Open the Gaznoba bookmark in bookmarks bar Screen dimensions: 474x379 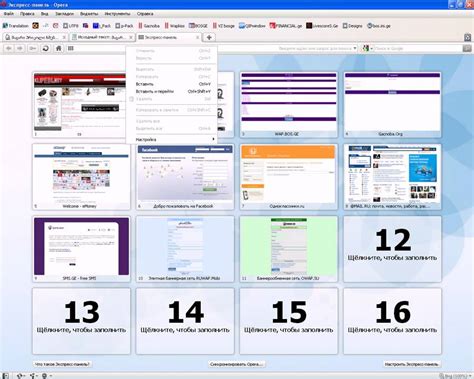click(x=149, y=26)
